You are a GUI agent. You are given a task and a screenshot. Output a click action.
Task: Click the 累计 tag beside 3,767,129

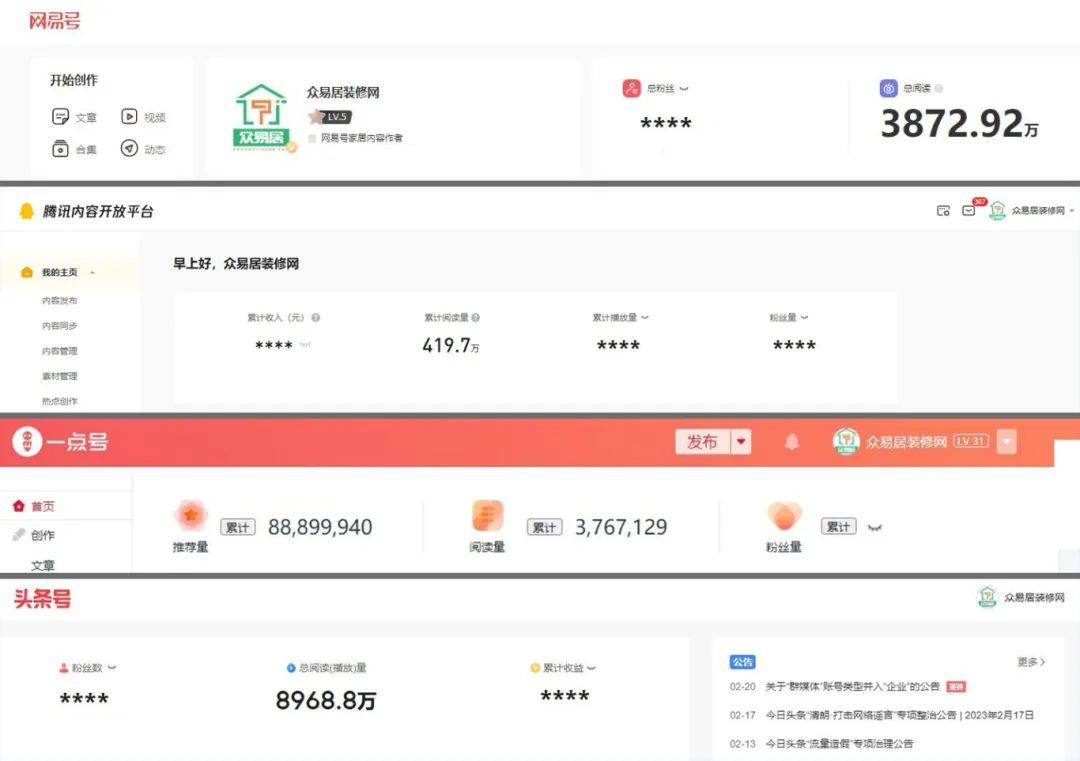click(x=545, y=527)
